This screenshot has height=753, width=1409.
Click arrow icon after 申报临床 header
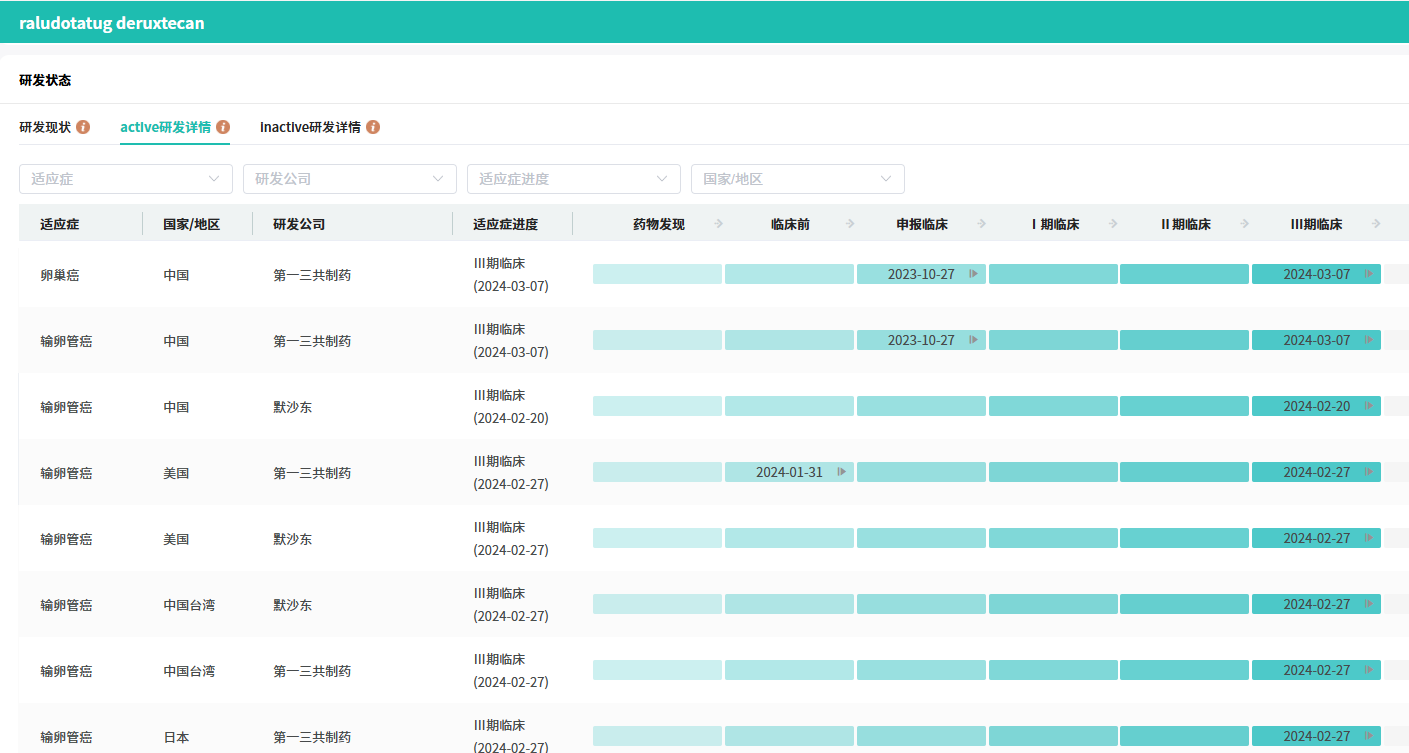click(982, 224)
